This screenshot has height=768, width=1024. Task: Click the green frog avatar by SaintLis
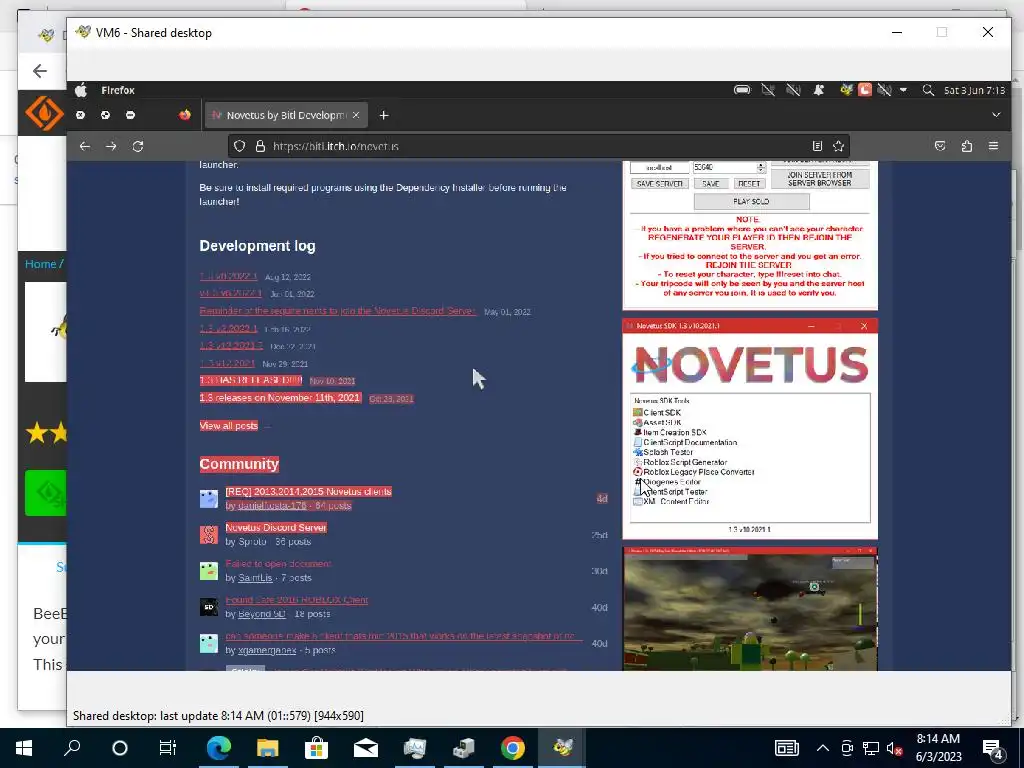(208, 571)
